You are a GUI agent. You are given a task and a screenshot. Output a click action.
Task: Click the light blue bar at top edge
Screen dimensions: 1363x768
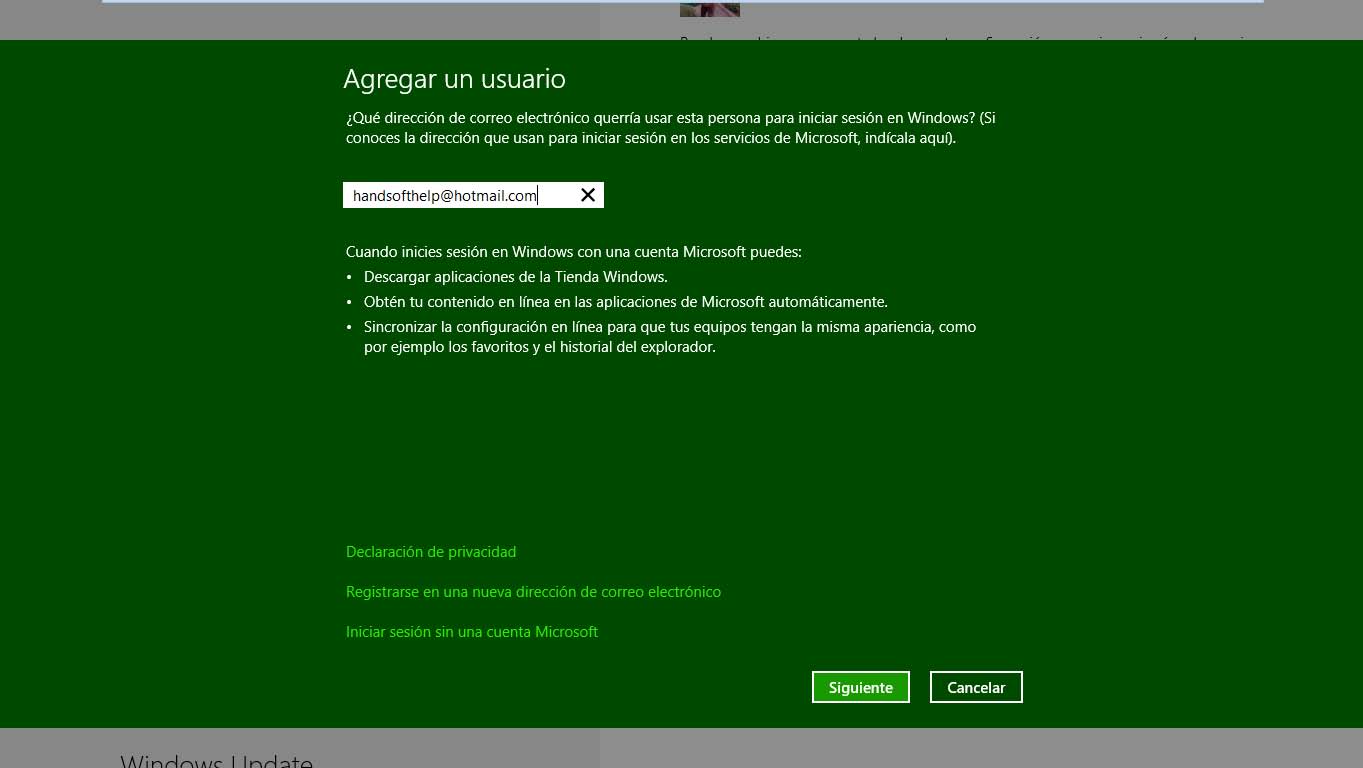[680, 1]
